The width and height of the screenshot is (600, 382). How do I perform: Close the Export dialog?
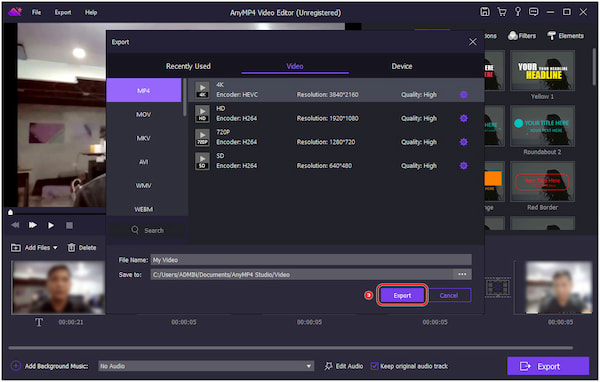click(x=473, y=42)
